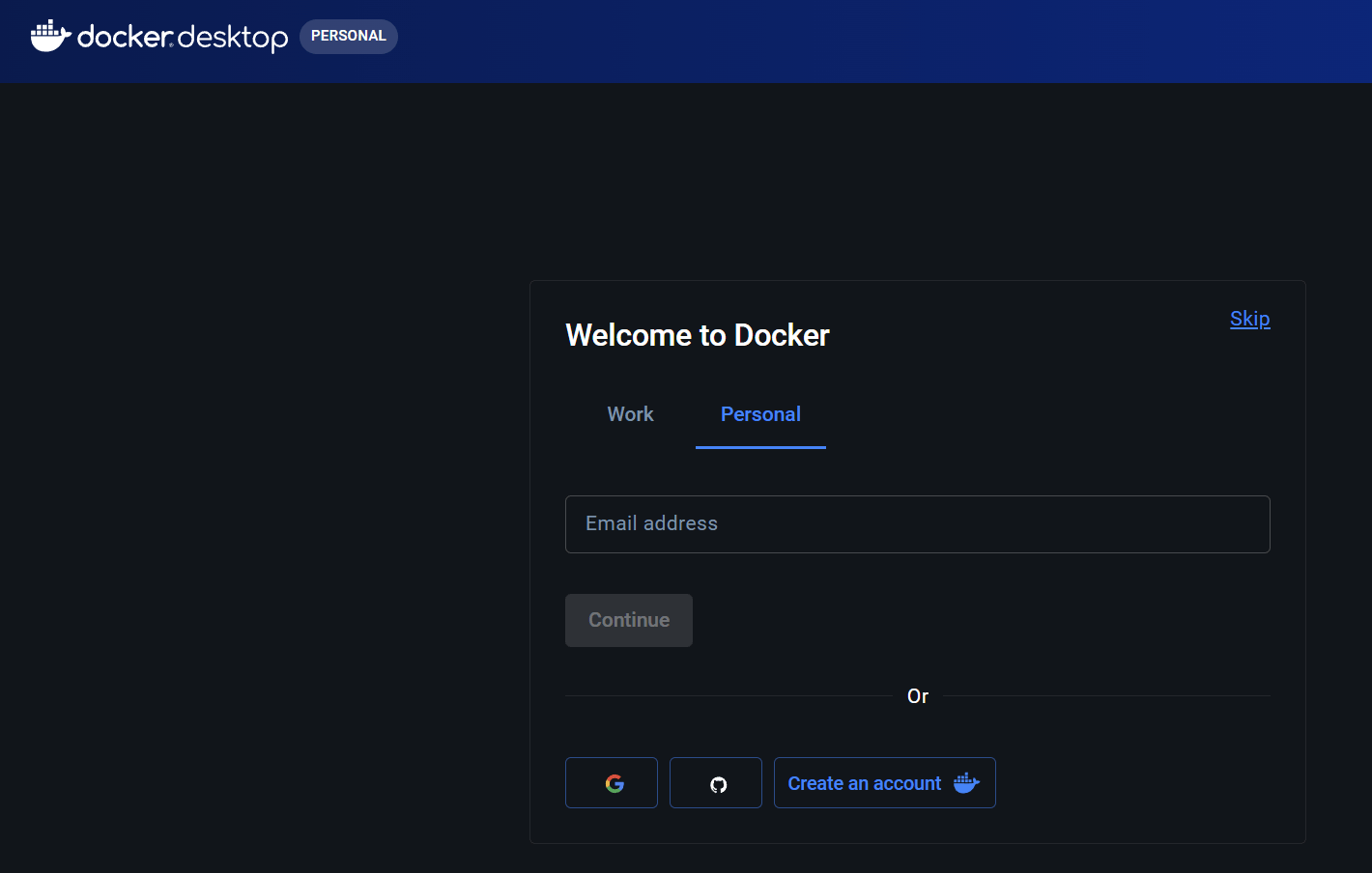1372x873 pixels.
Task: Skip the Docker sign-in
Action: [x=1249, y=319]
